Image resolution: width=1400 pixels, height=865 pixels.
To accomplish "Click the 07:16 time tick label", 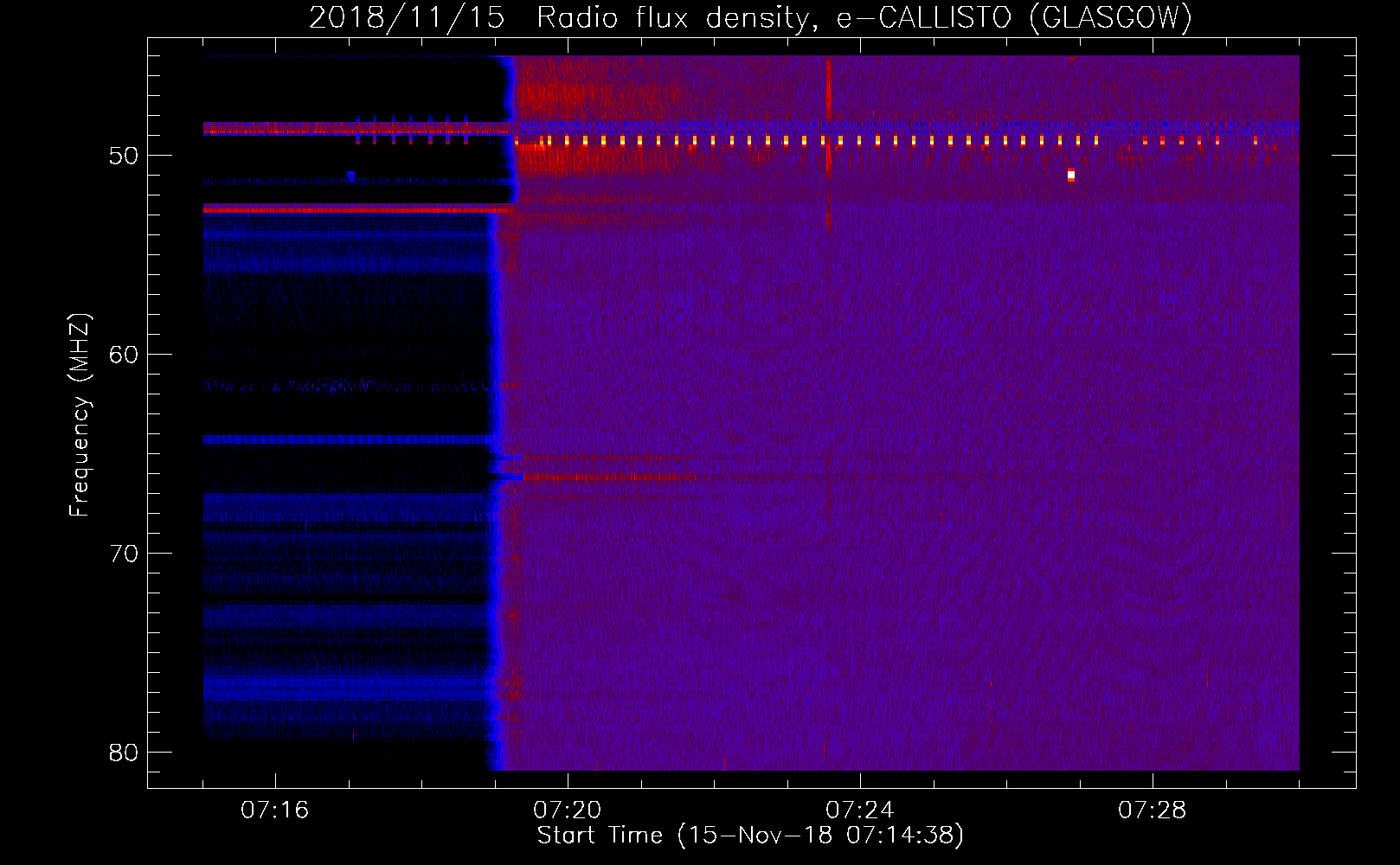I will (x=275, y=811).
